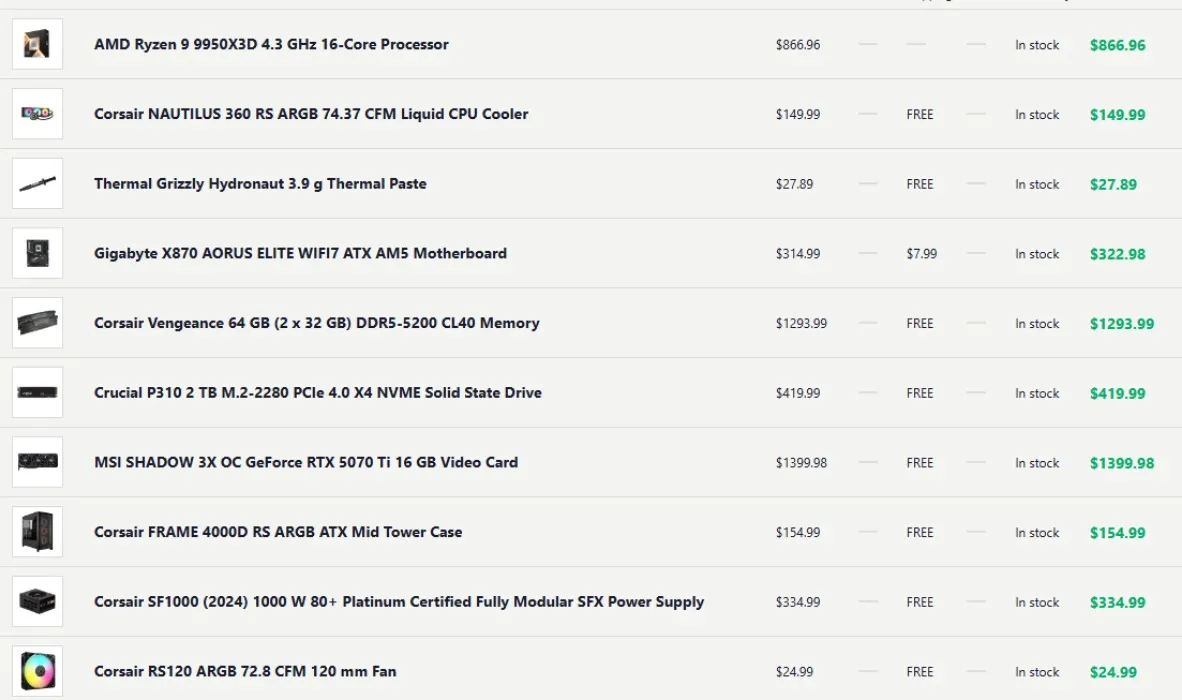Select "In stock" for the MSI video card
This screenshot has height=700, width=1182.
(1037, 463)
